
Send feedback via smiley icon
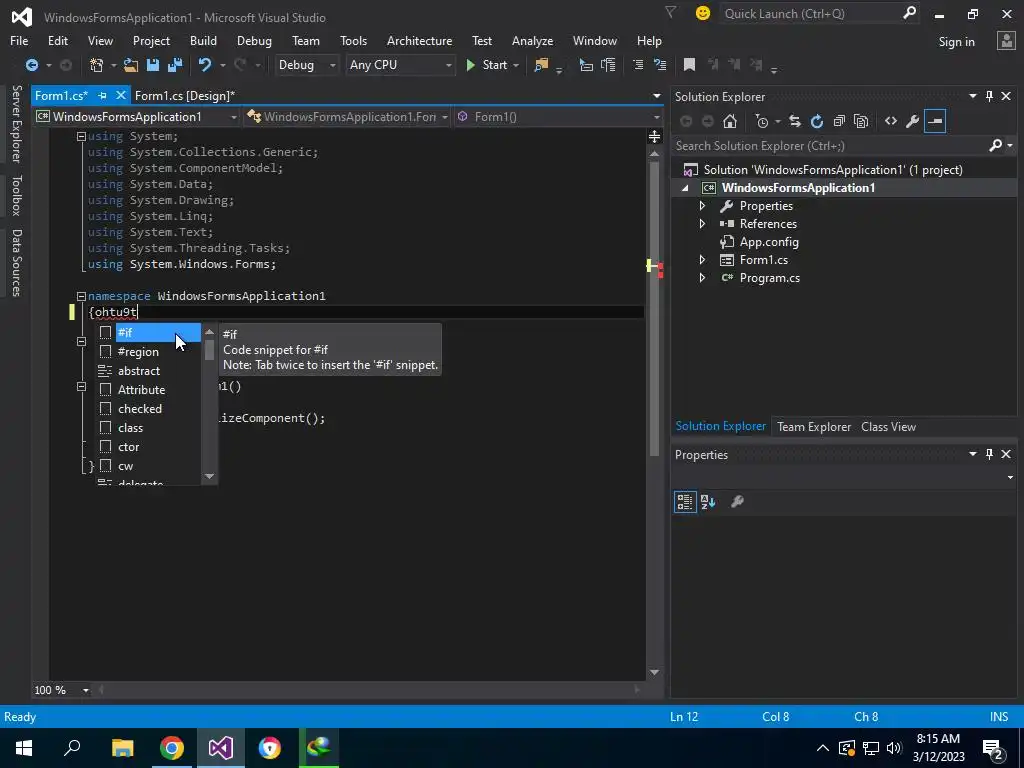(x=703, y=13)
